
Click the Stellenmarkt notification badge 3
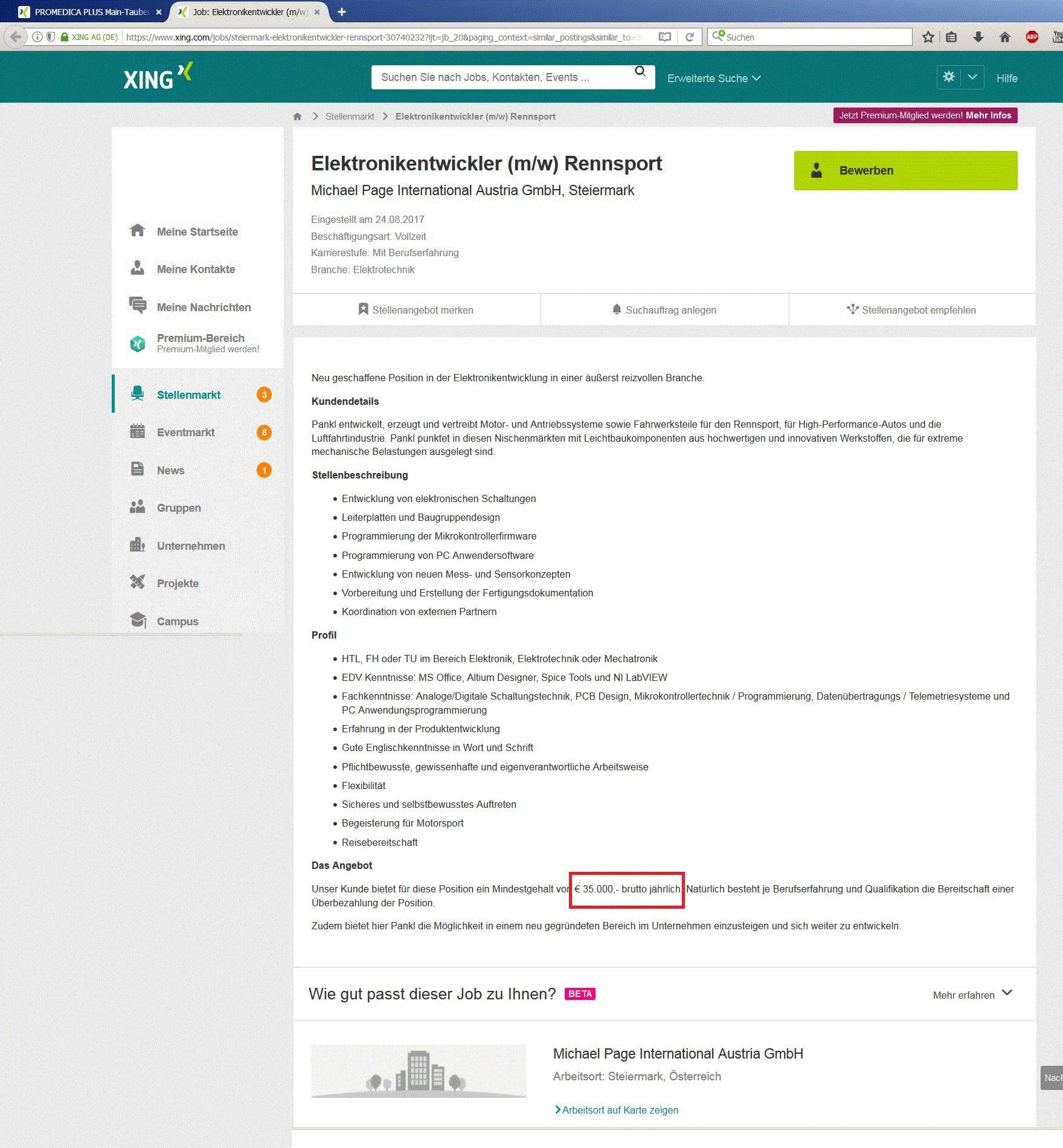click(x=264, y=395)
